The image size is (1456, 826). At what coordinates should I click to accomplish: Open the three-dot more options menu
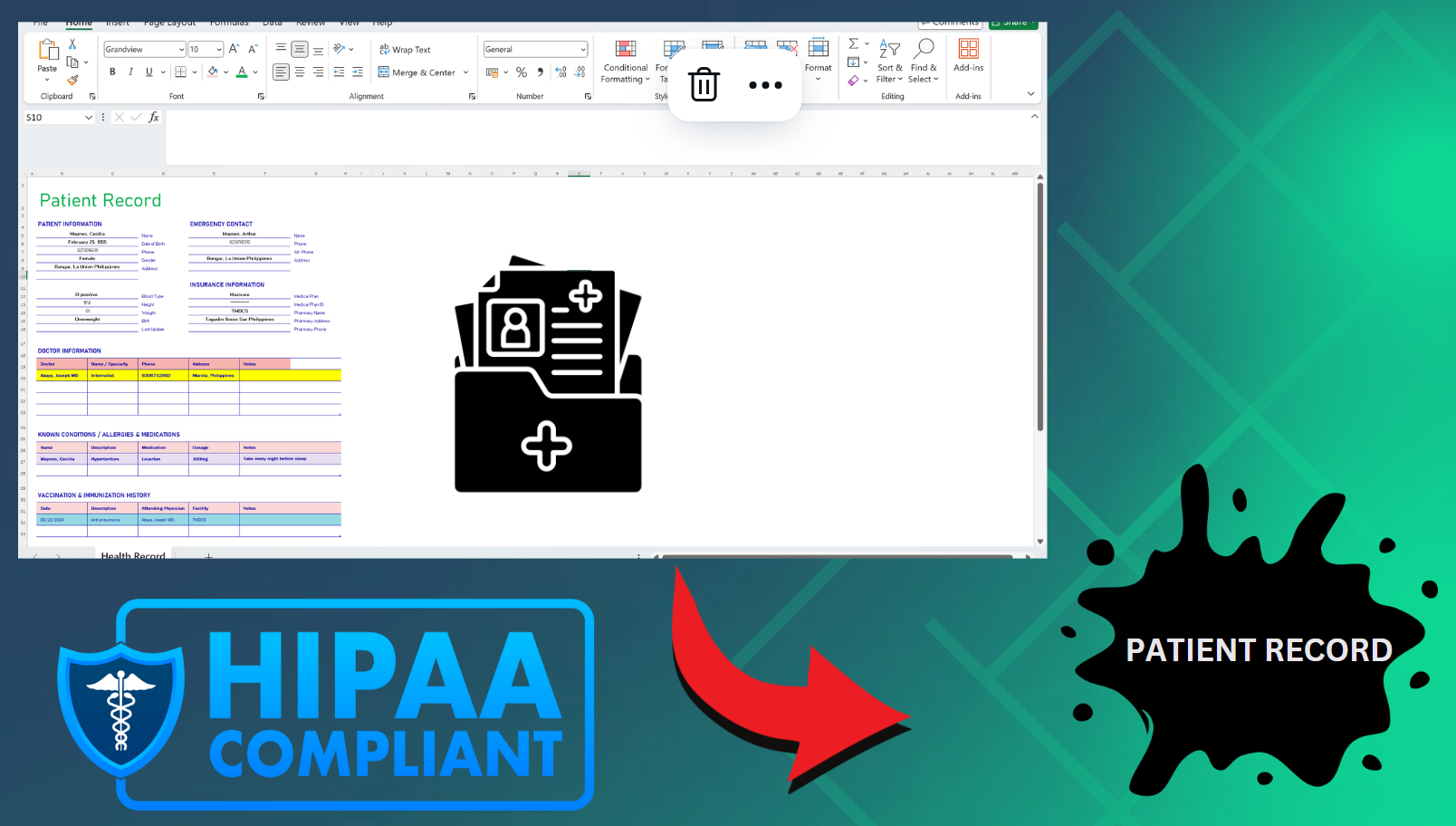[765, 85]
